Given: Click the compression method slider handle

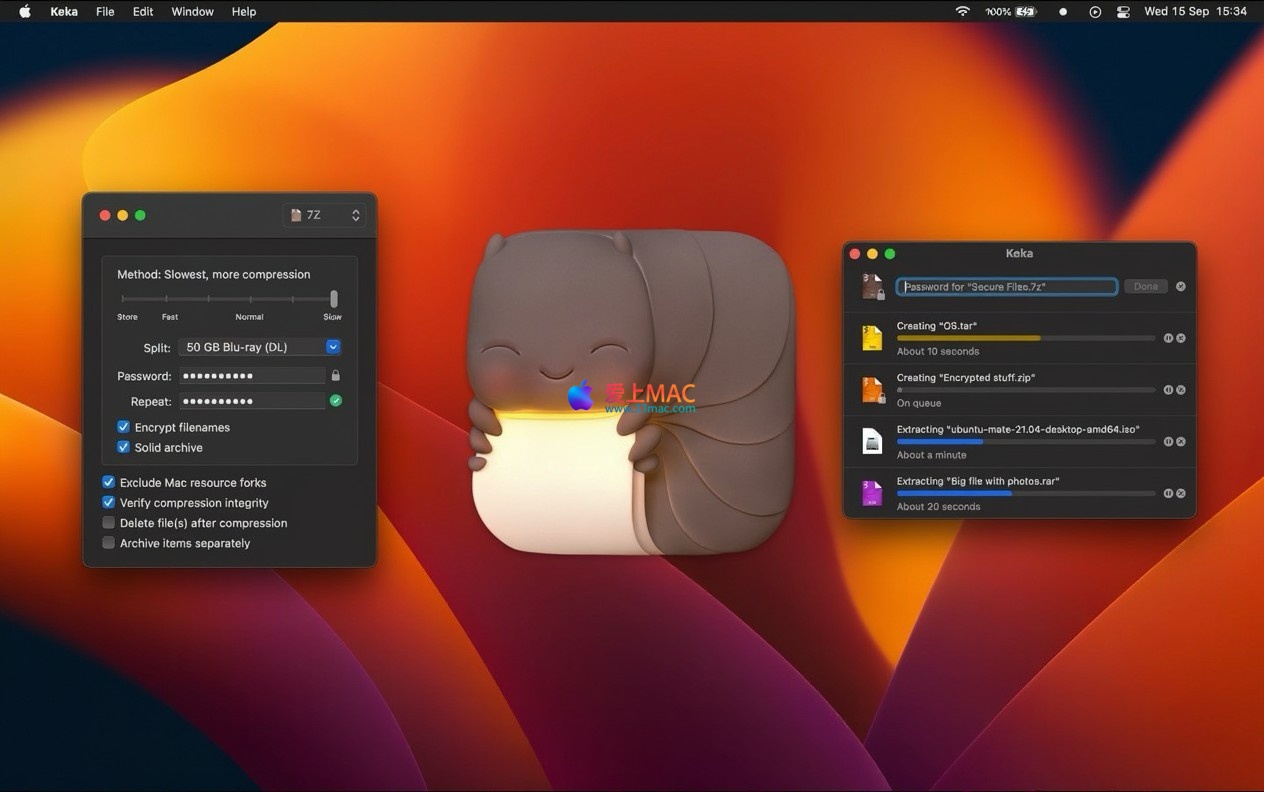Looking at the screenshot, I should (x=334, y=299).
